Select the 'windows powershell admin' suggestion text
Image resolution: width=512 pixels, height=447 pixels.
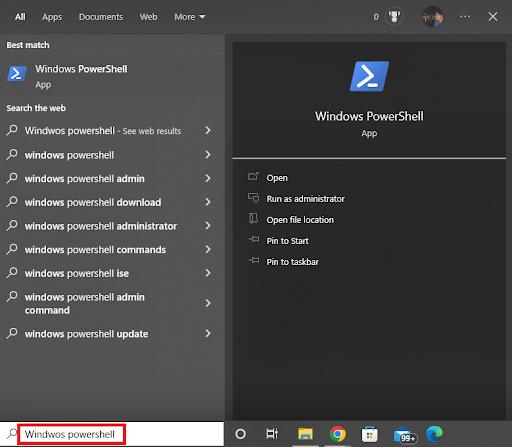[x=85, y=179]
